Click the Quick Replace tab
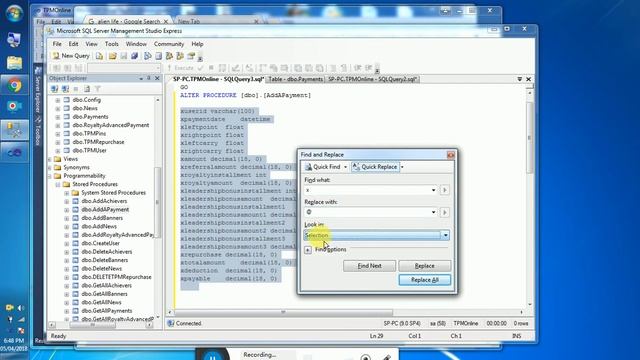640x360 pixels. 375,167
